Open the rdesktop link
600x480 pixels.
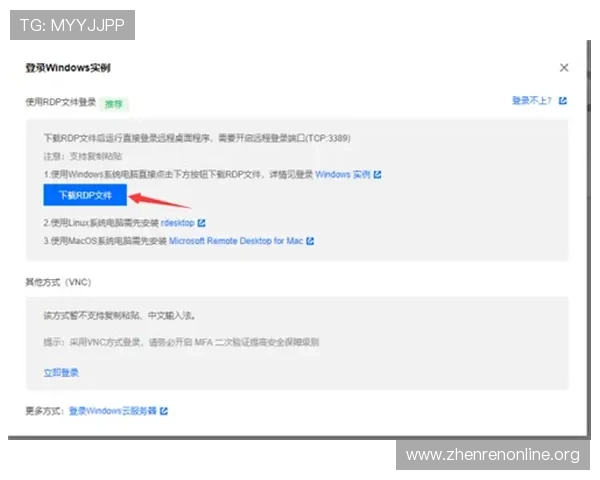pyautogui.click(x=178, y=223)
